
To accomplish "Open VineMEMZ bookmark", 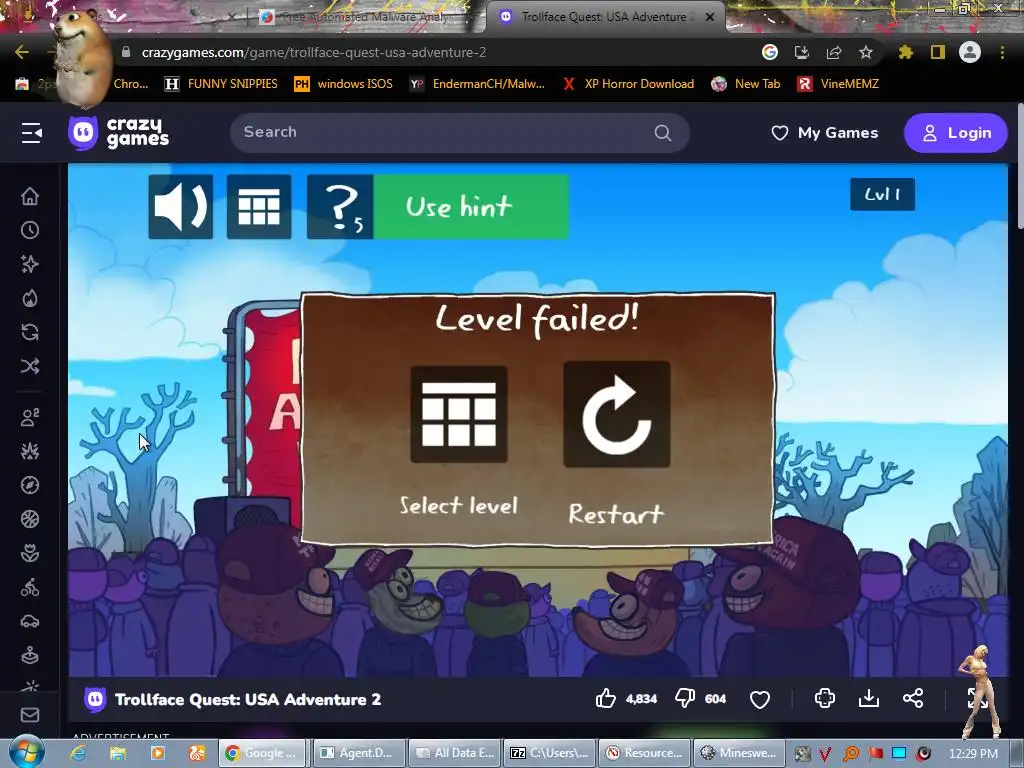I will point(838,84).
